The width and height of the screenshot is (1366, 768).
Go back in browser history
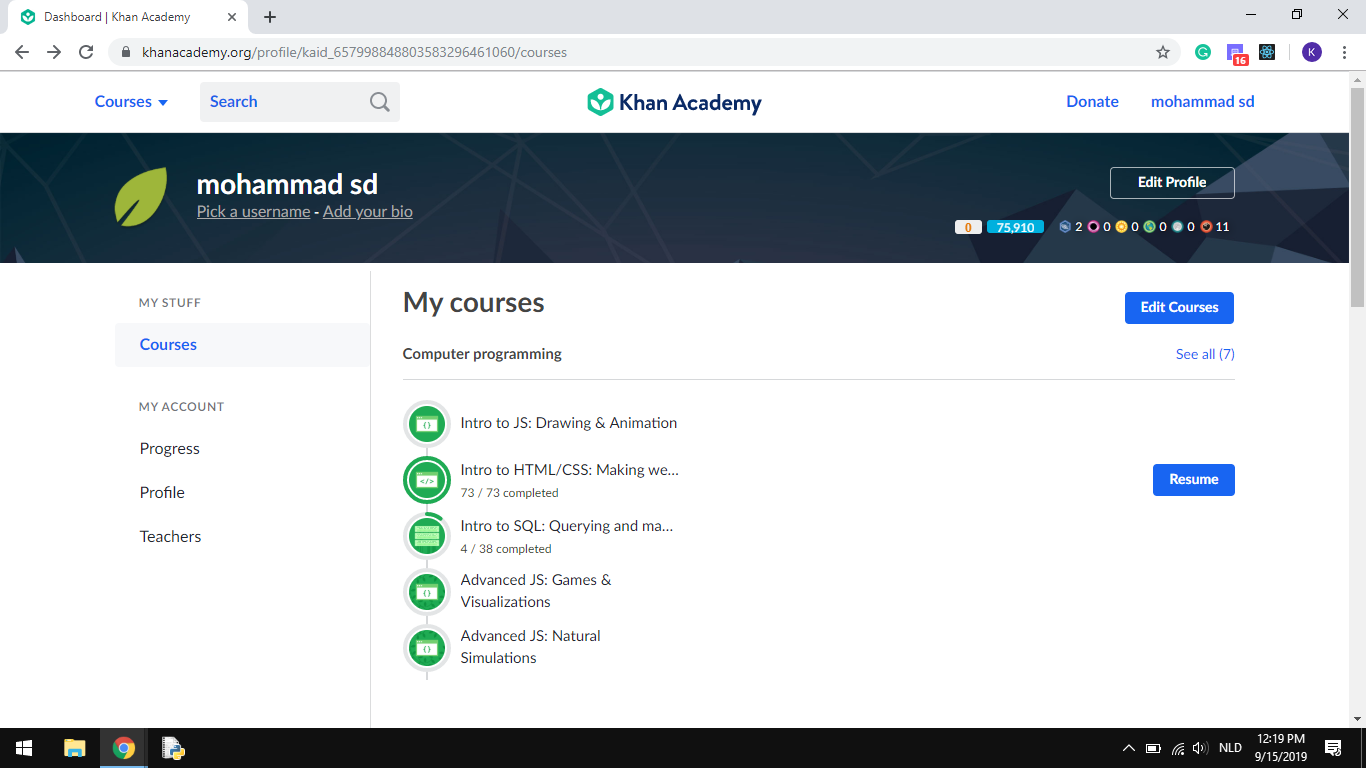[x=22, y=52]
